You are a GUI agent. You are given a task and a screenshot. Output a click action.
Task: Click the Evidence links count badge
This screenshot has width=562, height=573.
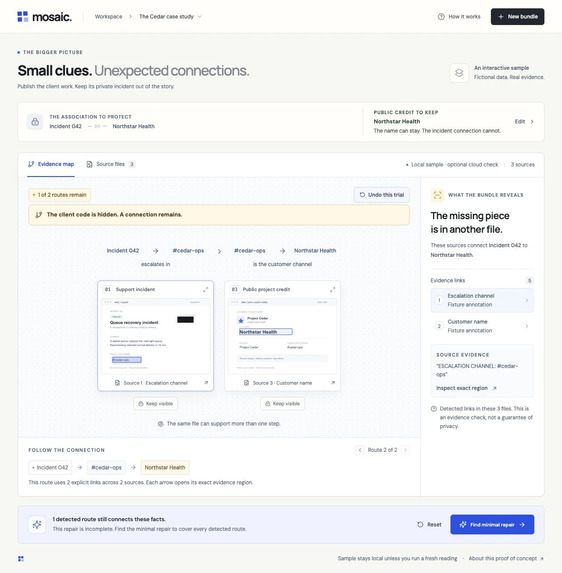click(529, 281)
